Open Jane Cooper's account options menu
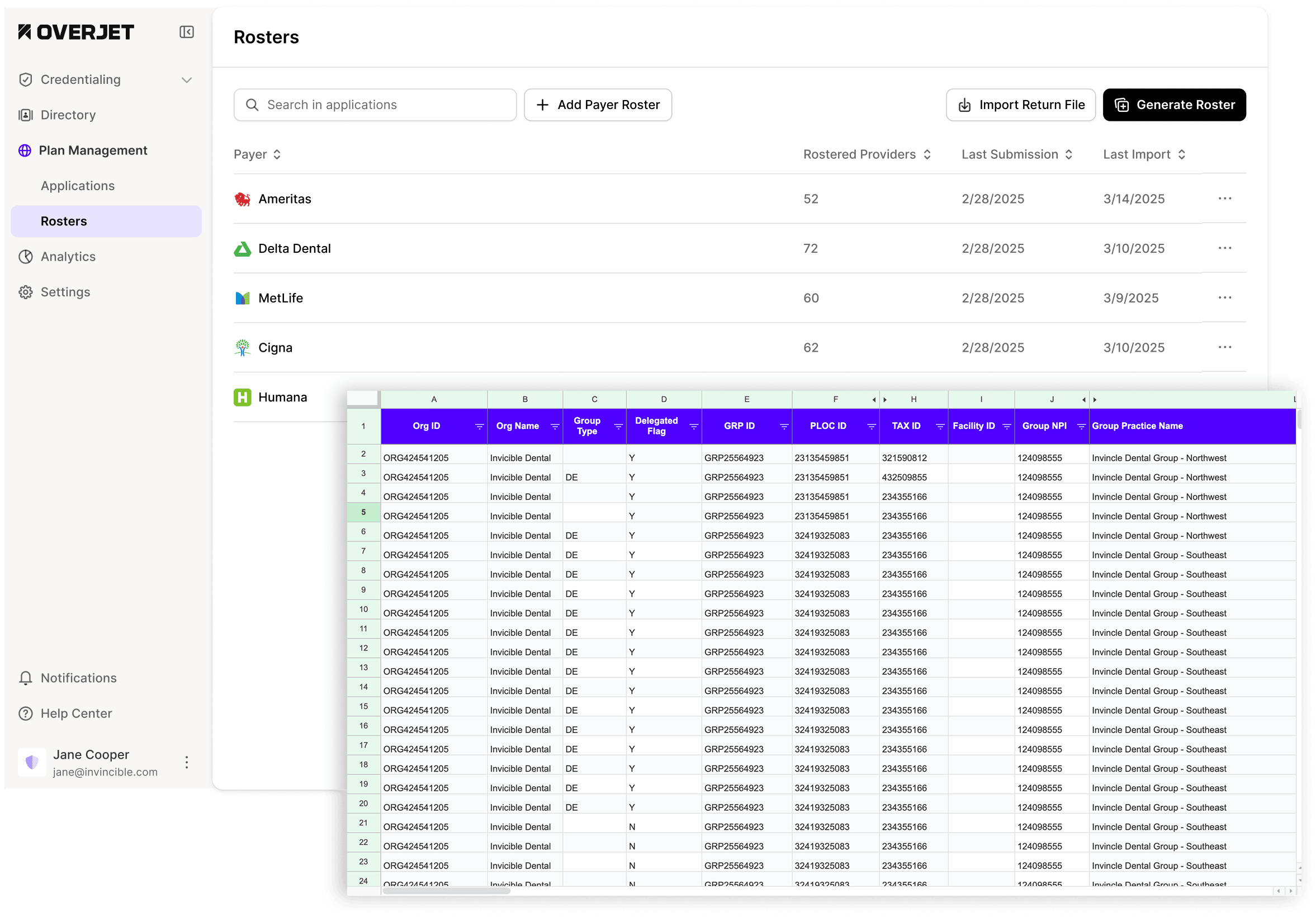The height and width of the screenshot is (917, 1316). click(x=186, y=762)
